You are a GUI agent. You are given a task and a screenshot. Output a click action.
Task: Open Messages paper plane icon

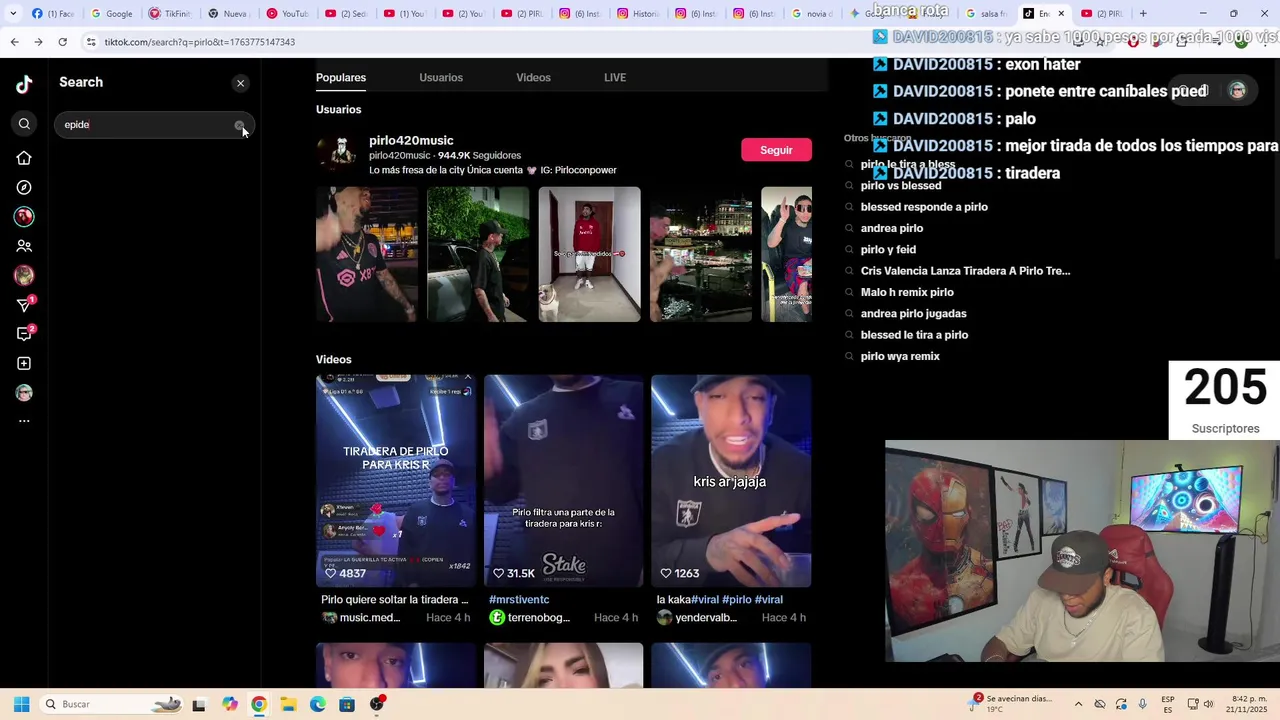click(x=24, y=305)
